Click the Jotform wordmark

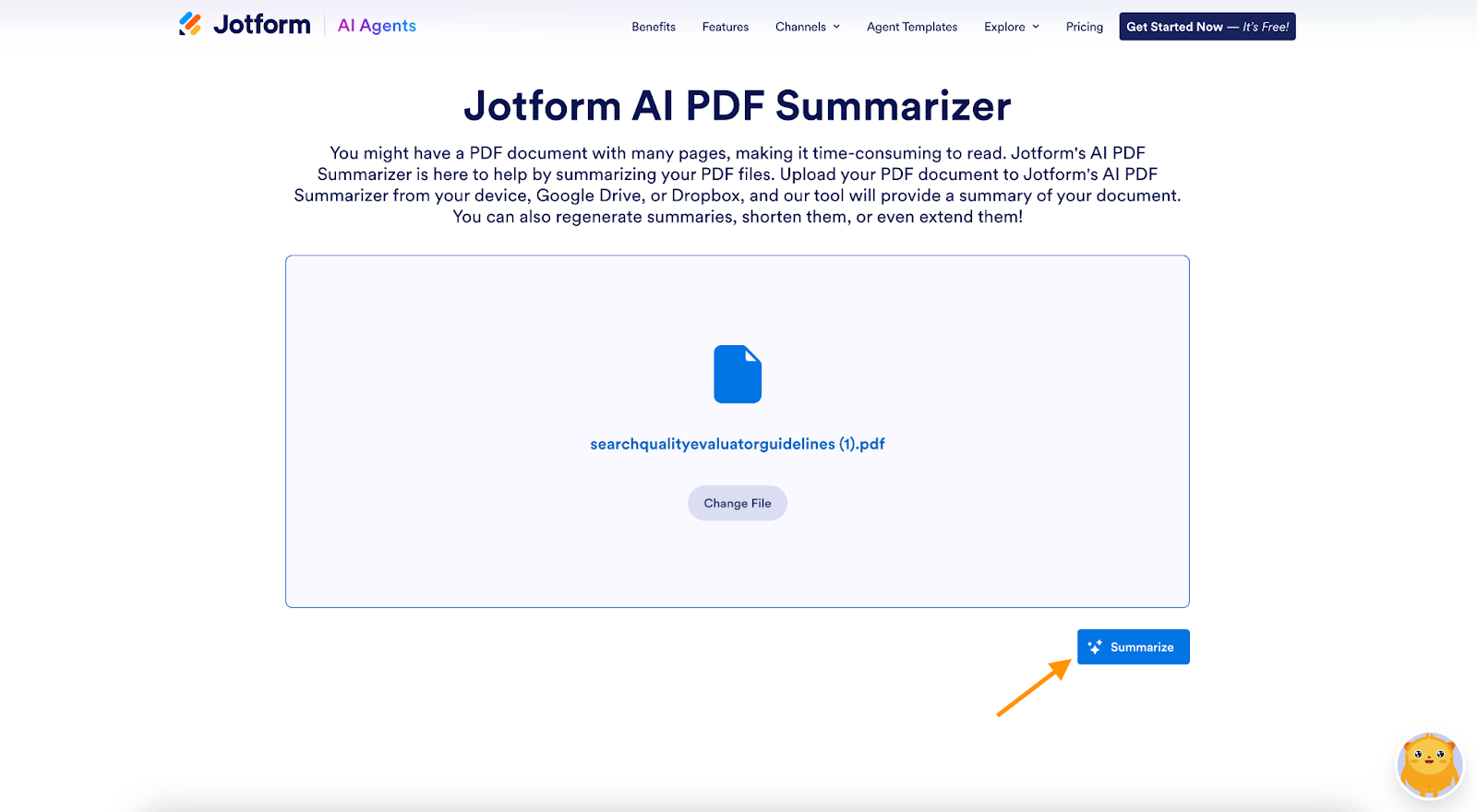click(262, 25)
